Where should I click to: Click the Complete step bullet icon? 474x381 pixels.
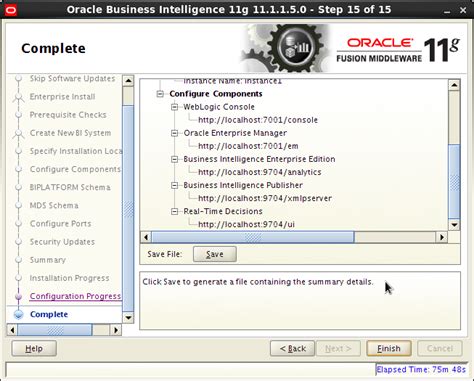pos(19,314)
